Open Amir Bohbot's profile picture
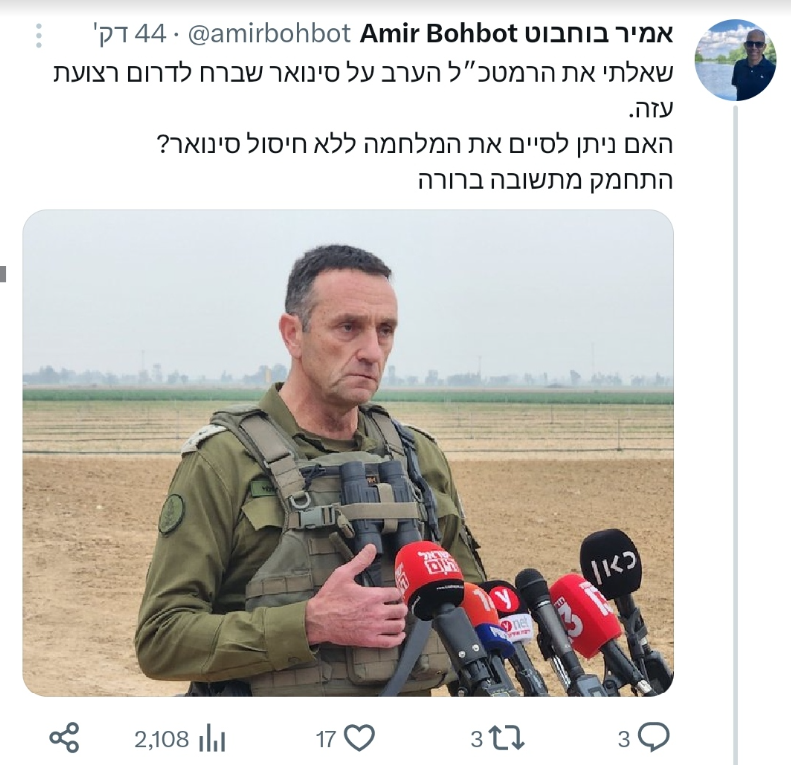The image size is (791, 765). point(735,60)
